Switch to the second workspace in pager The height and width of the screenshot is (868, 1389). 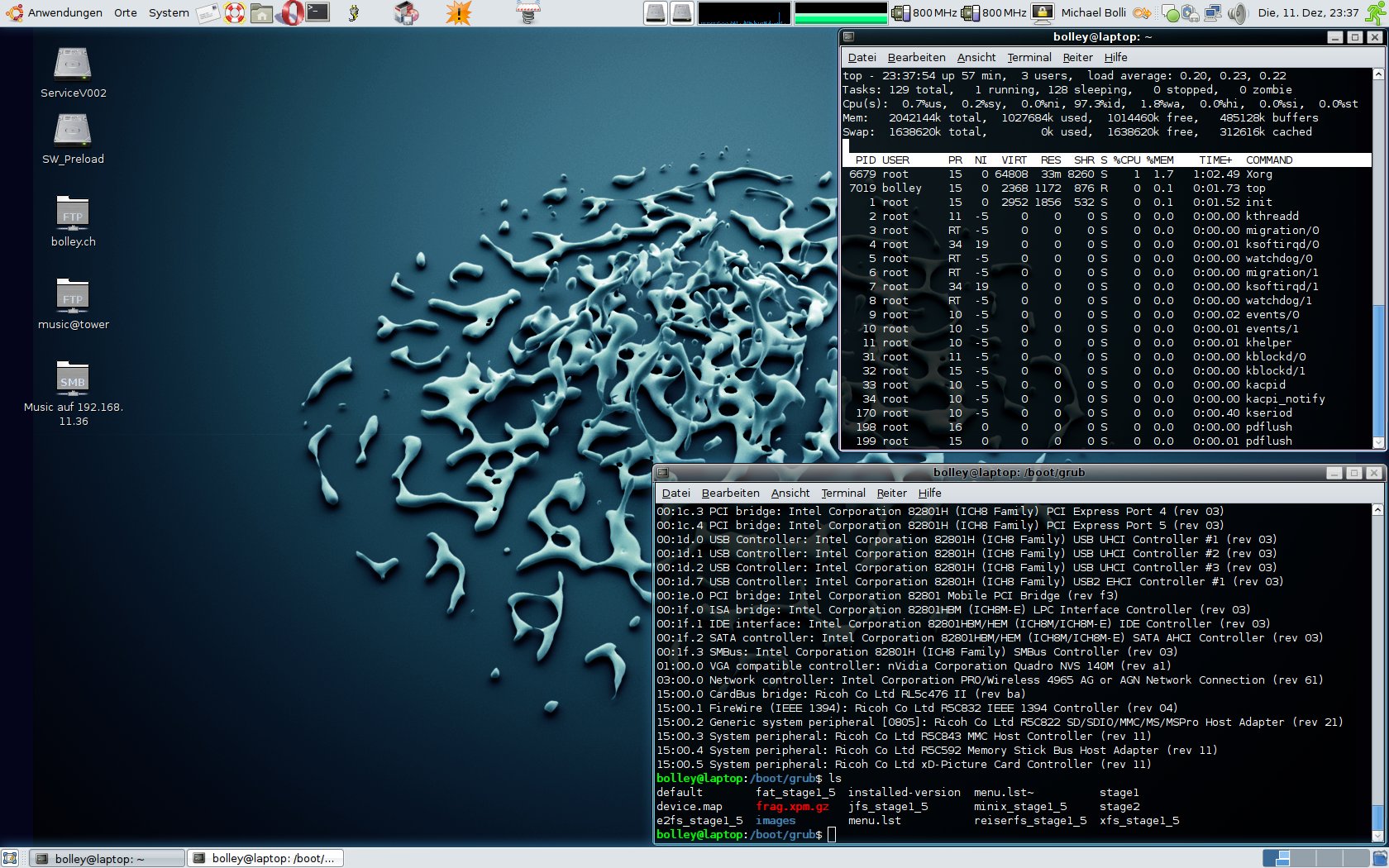click(x=1301, y=858)
